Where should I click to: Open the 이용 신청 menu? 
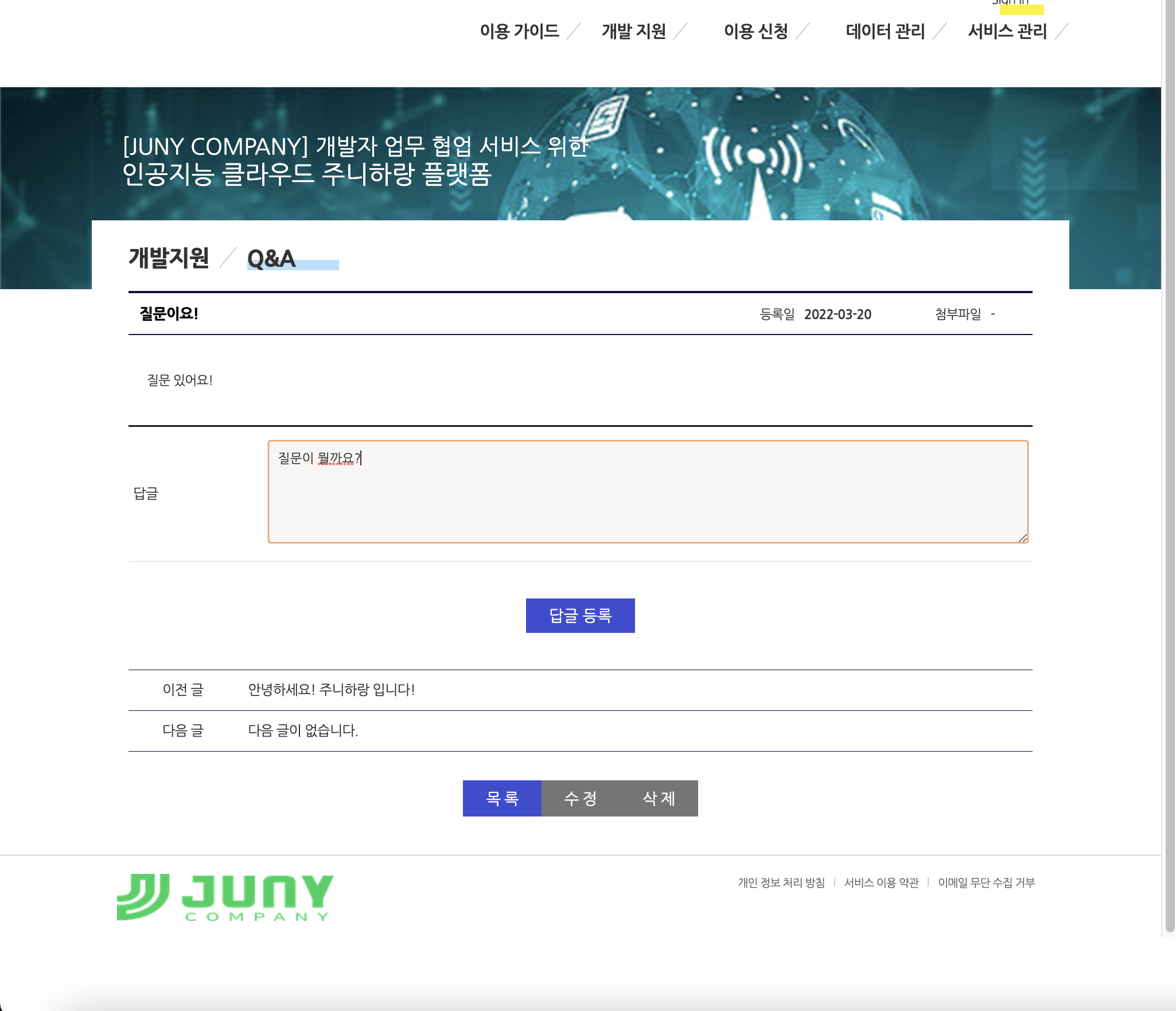tap(756, 31)
